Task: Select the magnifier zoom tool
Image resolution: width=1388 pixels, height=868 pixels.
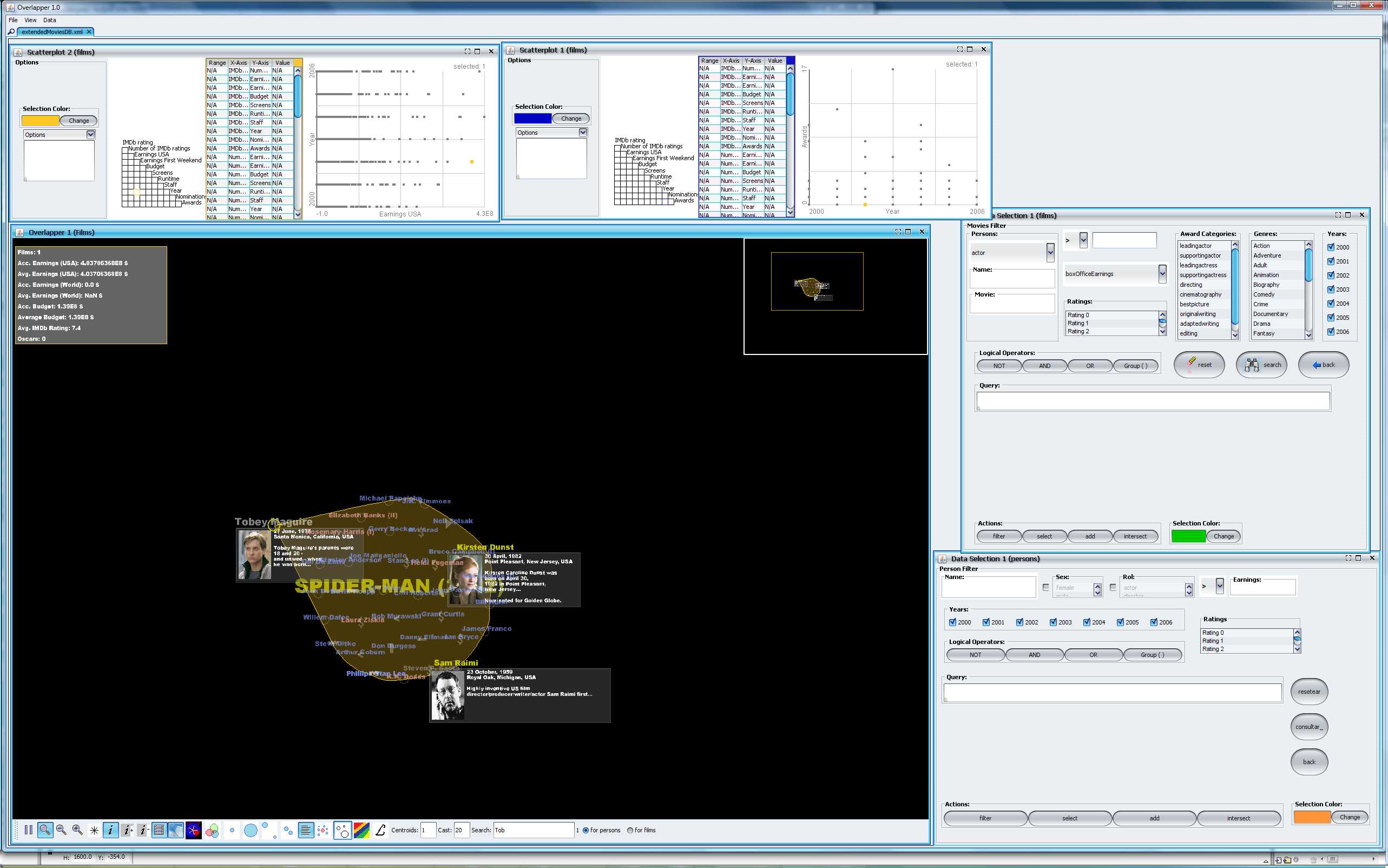Action: pos(45,830)
